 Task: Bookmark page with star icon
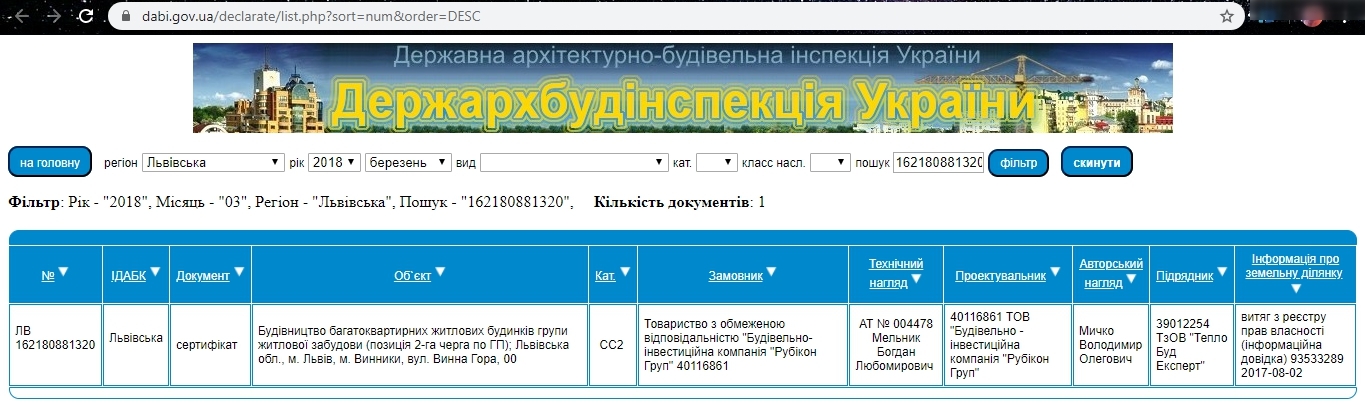1226,16
